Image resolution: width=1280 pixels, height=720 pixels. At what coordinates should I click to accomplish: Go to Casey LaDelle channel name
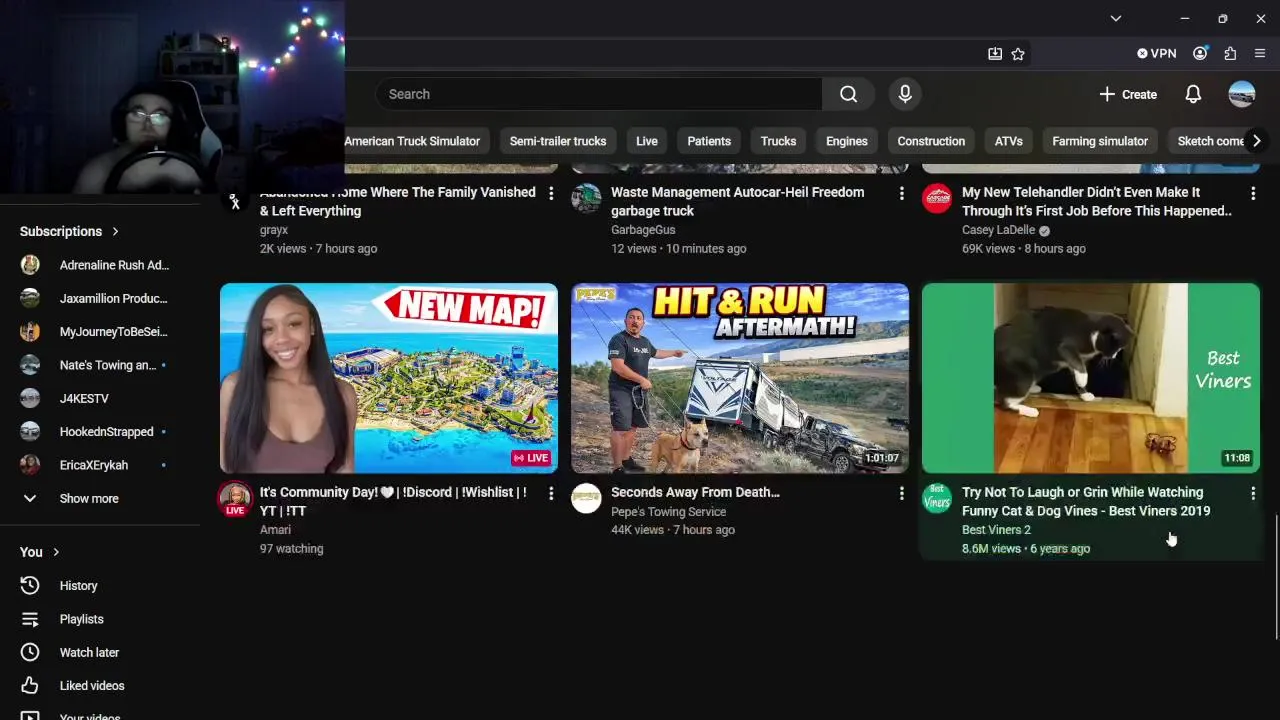pyautogui.click(x=998, y=230)
